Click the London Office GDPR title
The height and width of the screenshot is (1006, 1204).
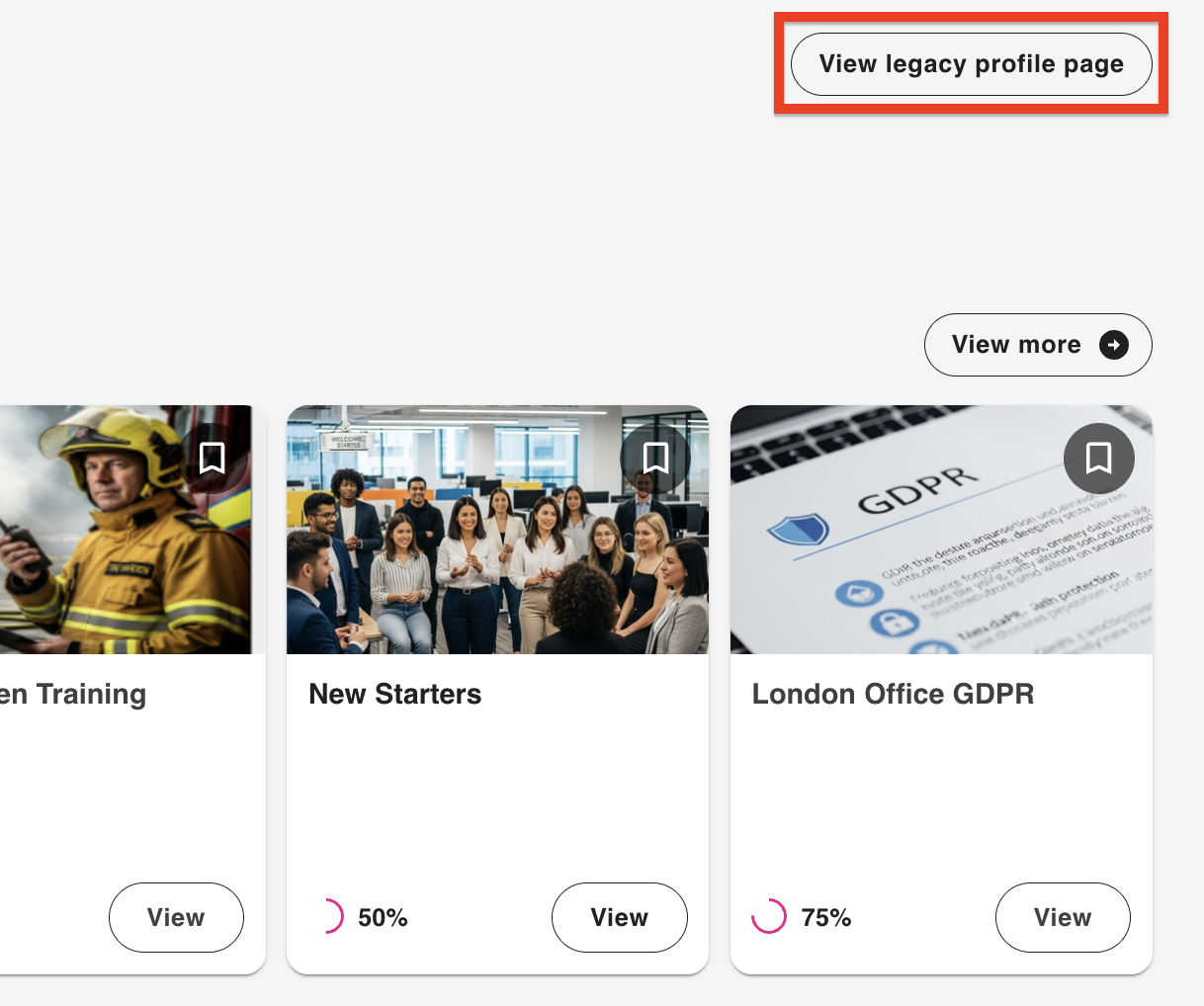(x=893, y=694)
